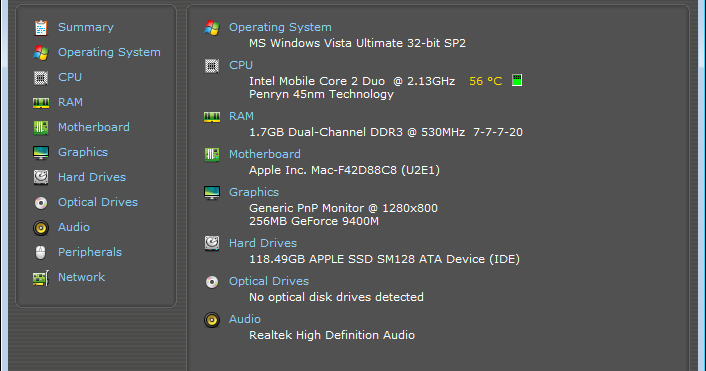
Task: Click the Motherboard icon in sidebar
Action: click(41, 127)
